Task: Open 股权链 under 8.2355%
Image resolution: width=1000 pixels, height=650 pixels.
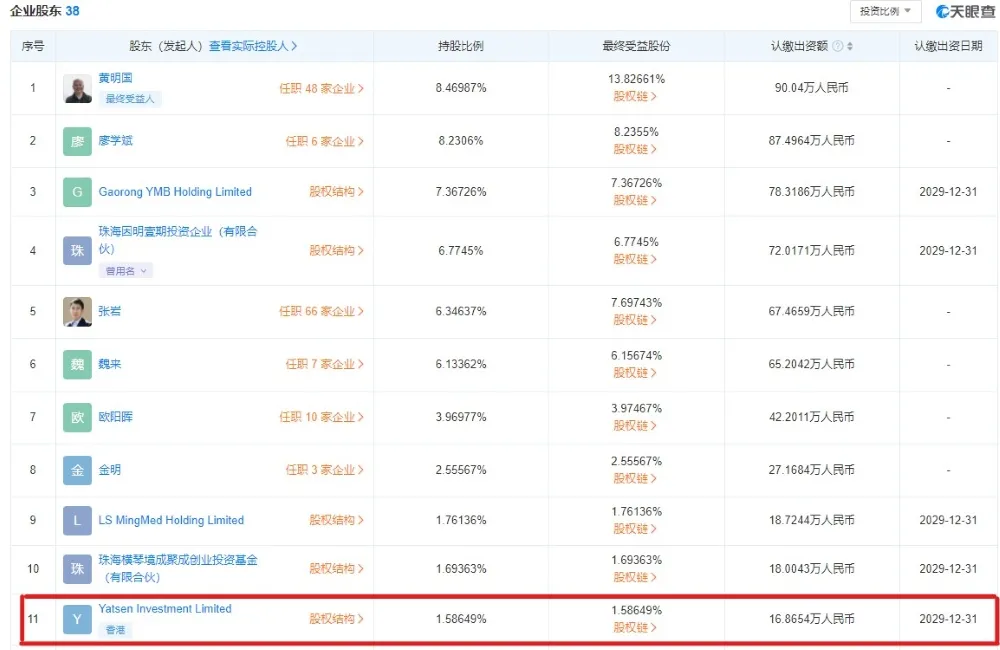Action: tap(635, 149)
